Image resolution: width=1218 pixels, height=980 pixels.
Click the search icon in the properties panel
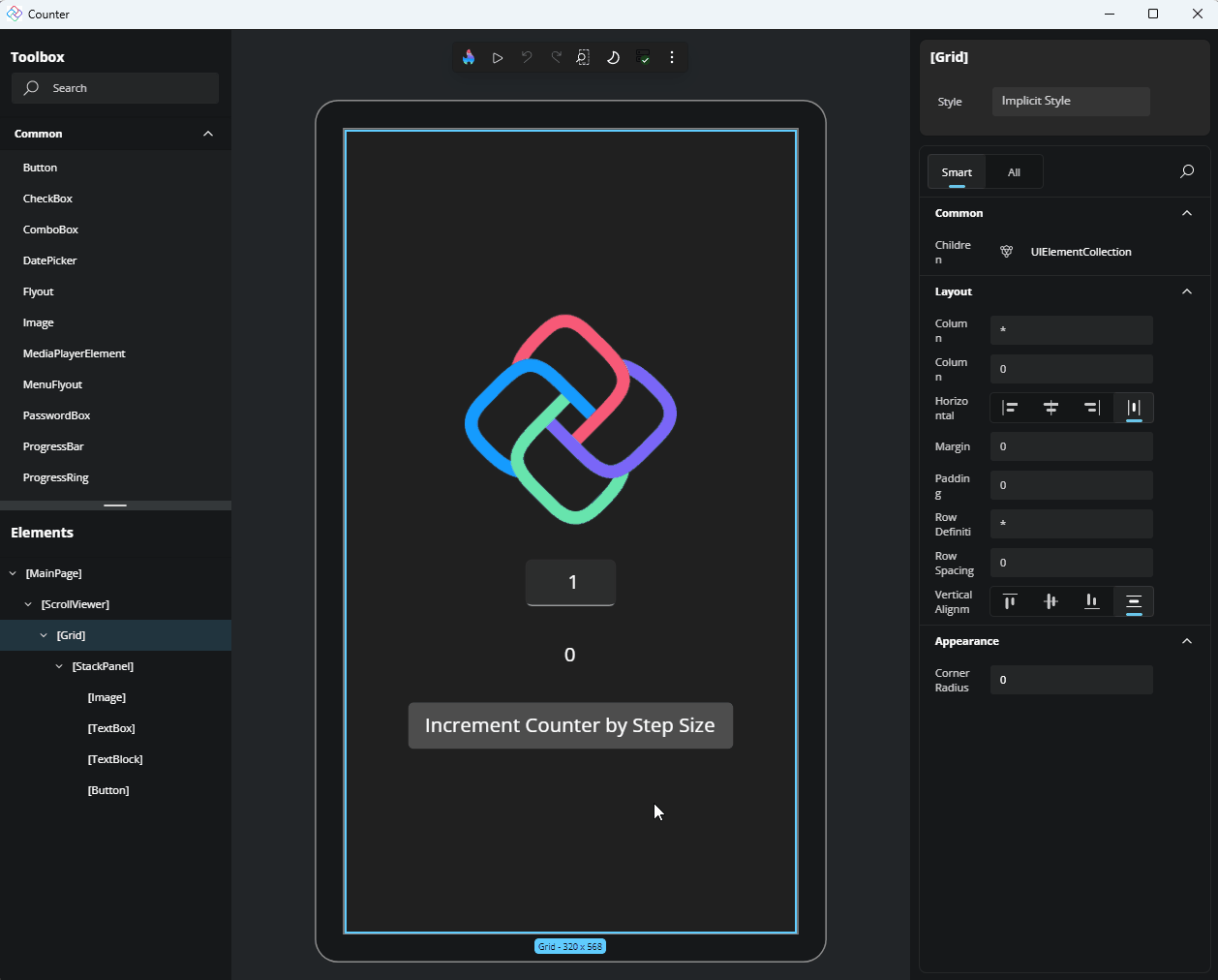tap(1187, 172)
